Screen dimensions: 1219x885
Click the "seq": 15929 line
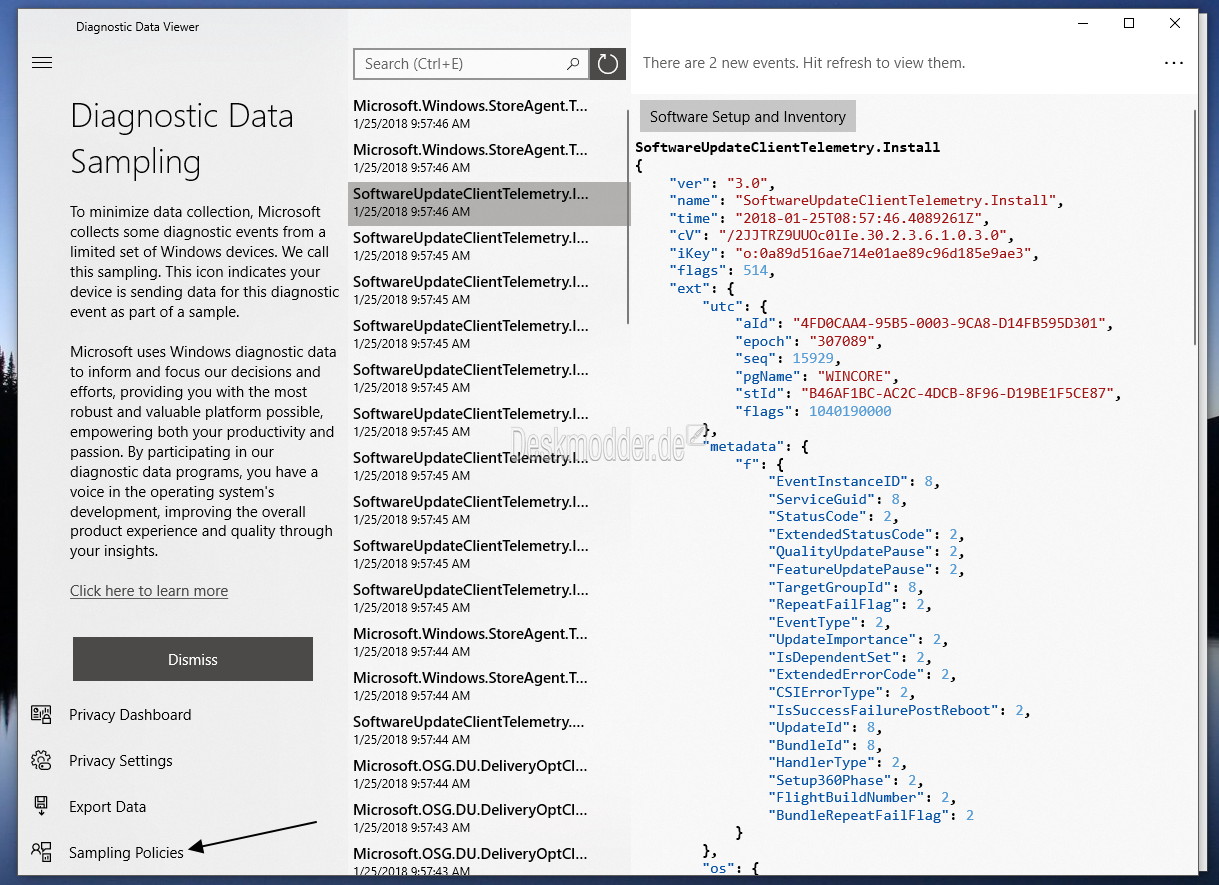pos(789,358)
